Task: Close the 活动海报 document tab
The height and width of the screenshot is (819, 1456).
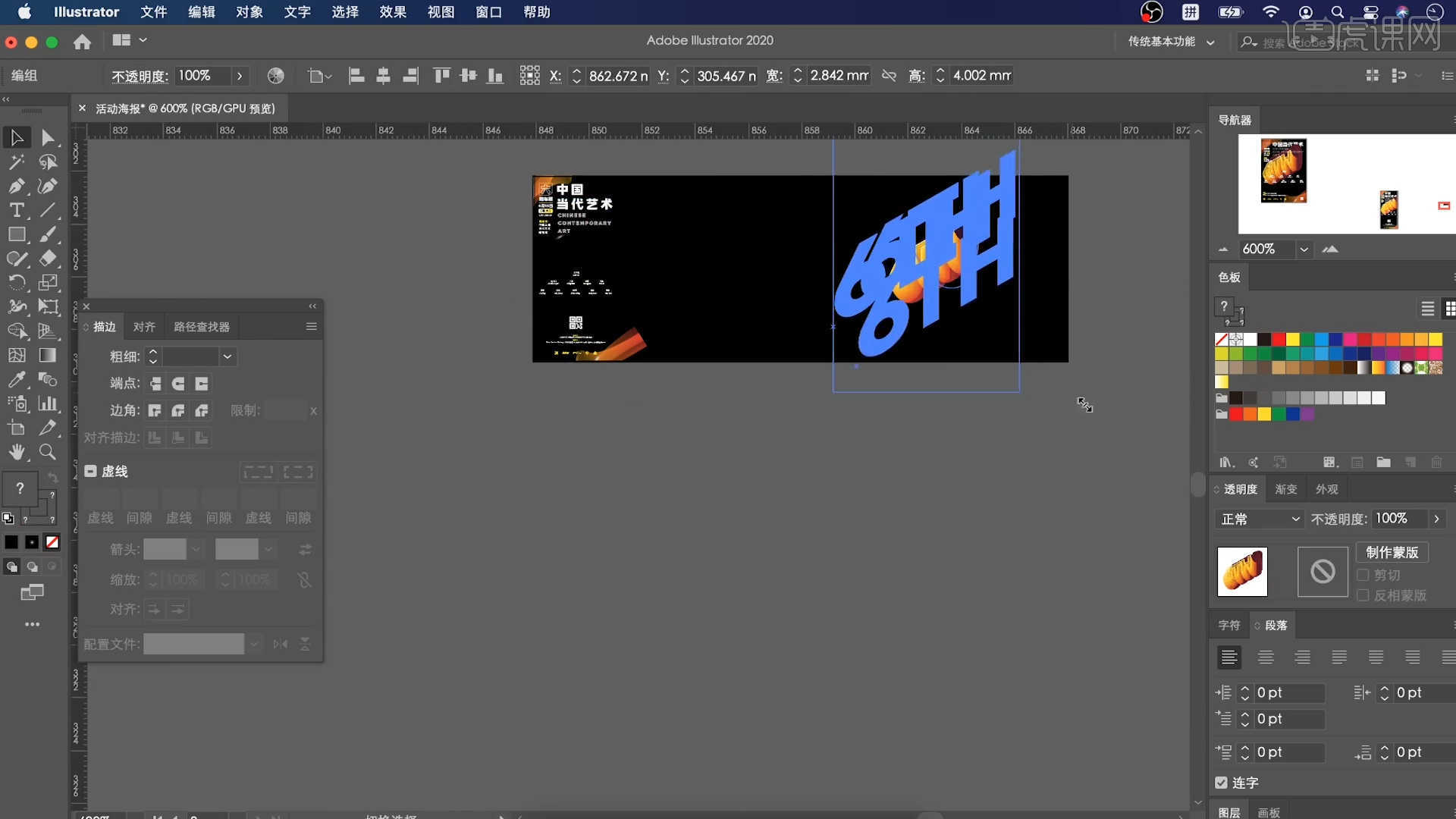Action: (x=82, y=108)
